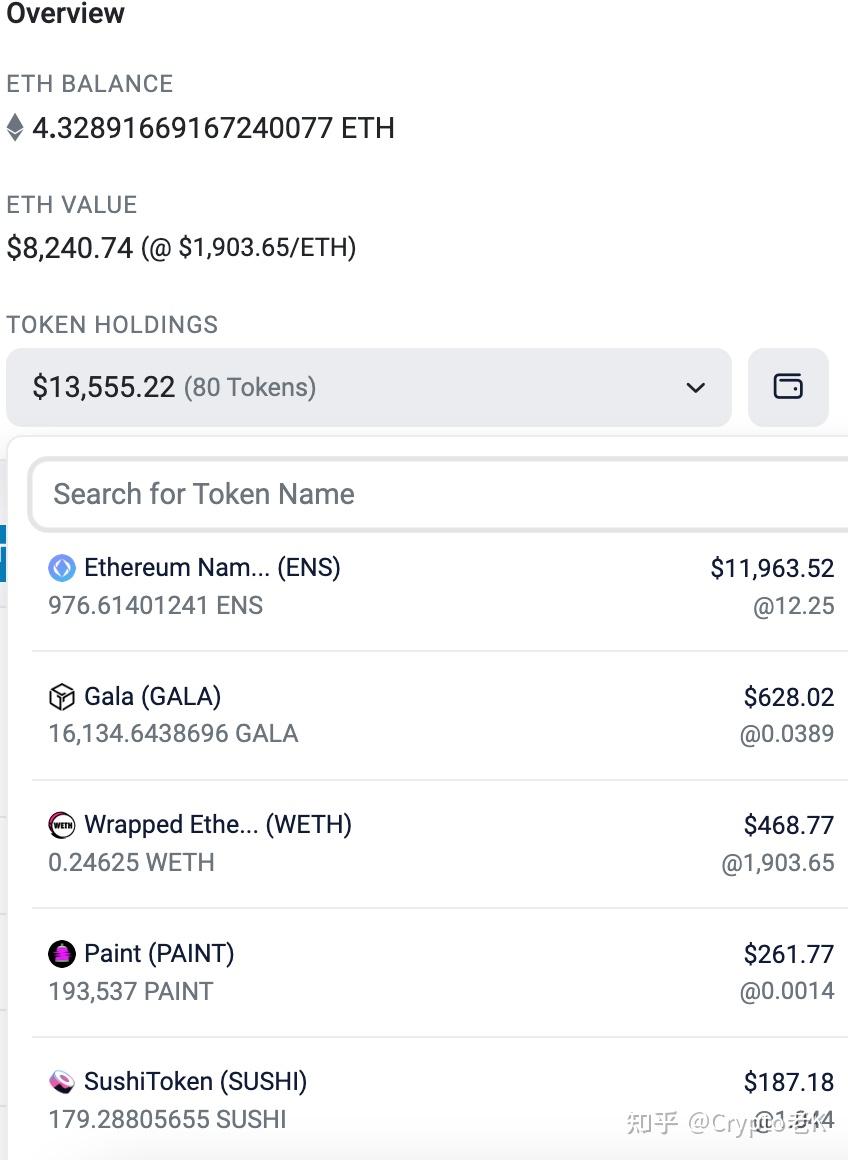Click the 193,537 PAINT balance text

131,992
